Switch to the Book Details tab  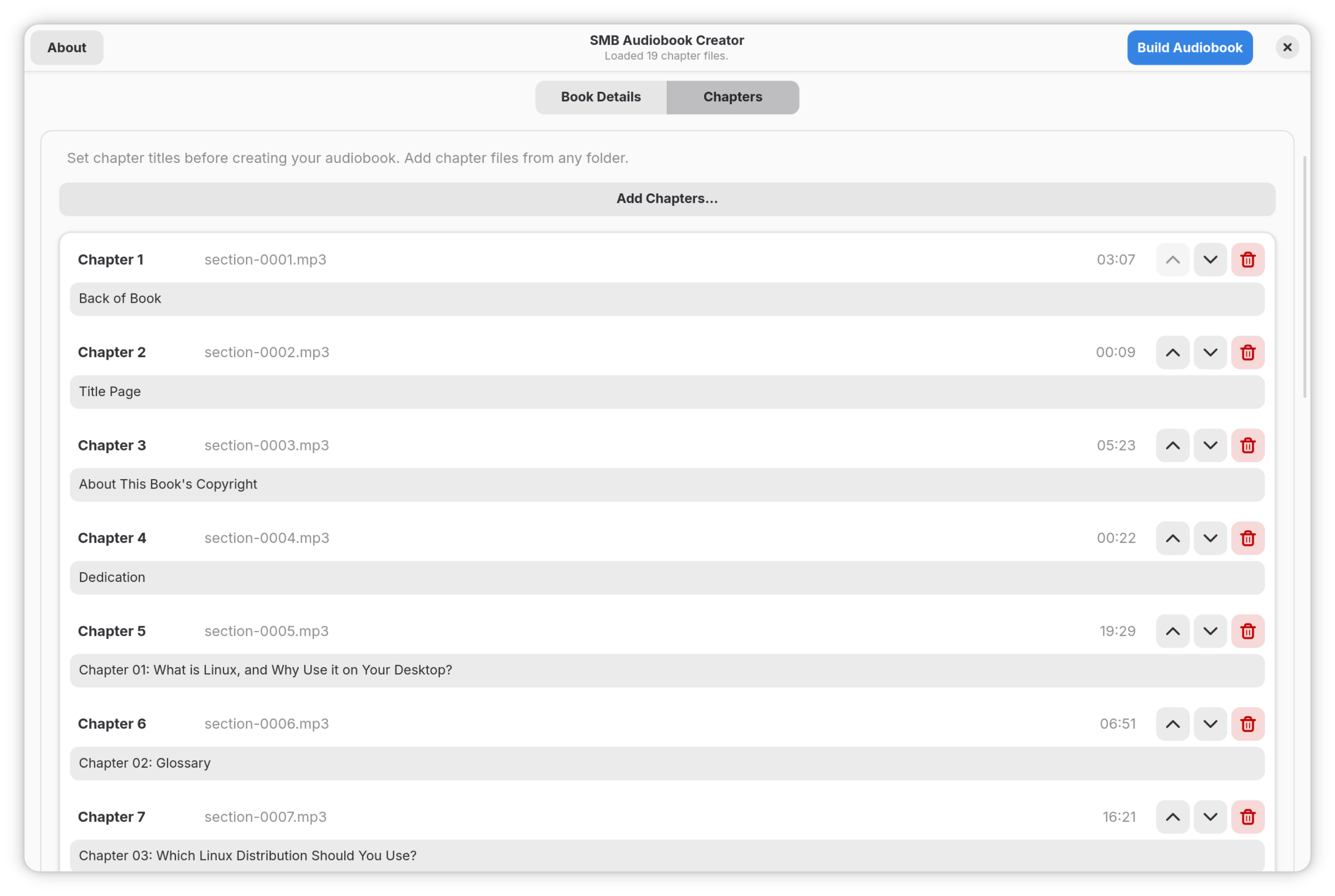click(601, 97)
